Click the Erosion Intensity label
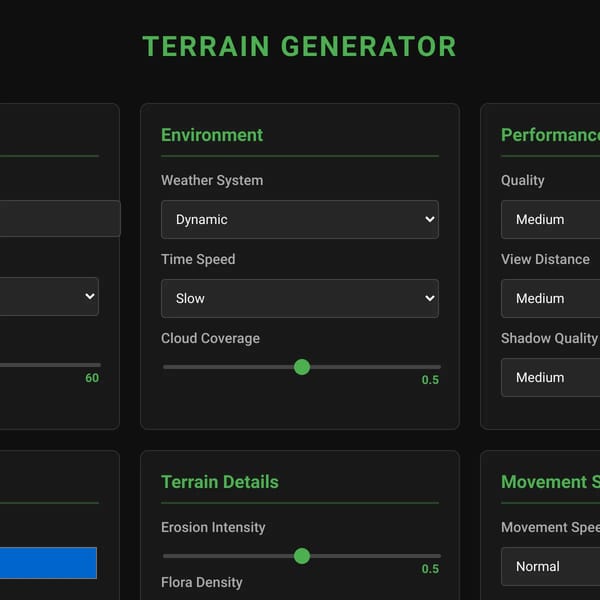 pyautogui.click(x=213, y=527)
